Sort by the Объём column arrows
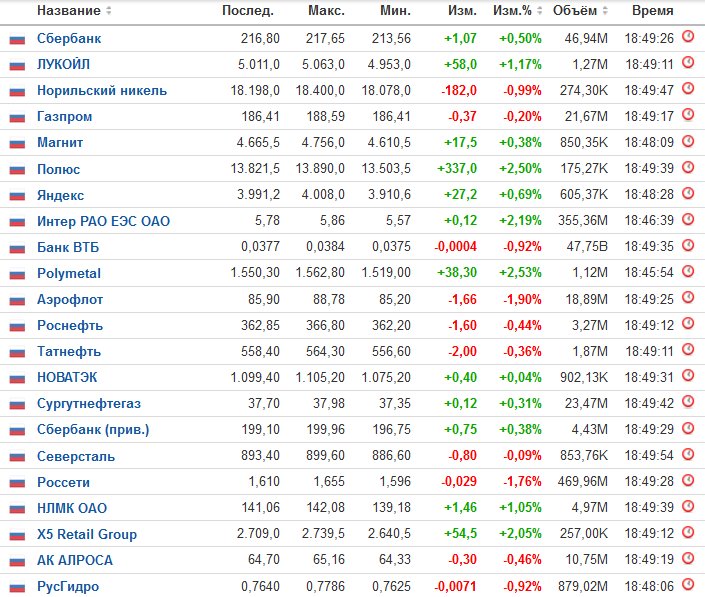 click(x=605, y=10)
